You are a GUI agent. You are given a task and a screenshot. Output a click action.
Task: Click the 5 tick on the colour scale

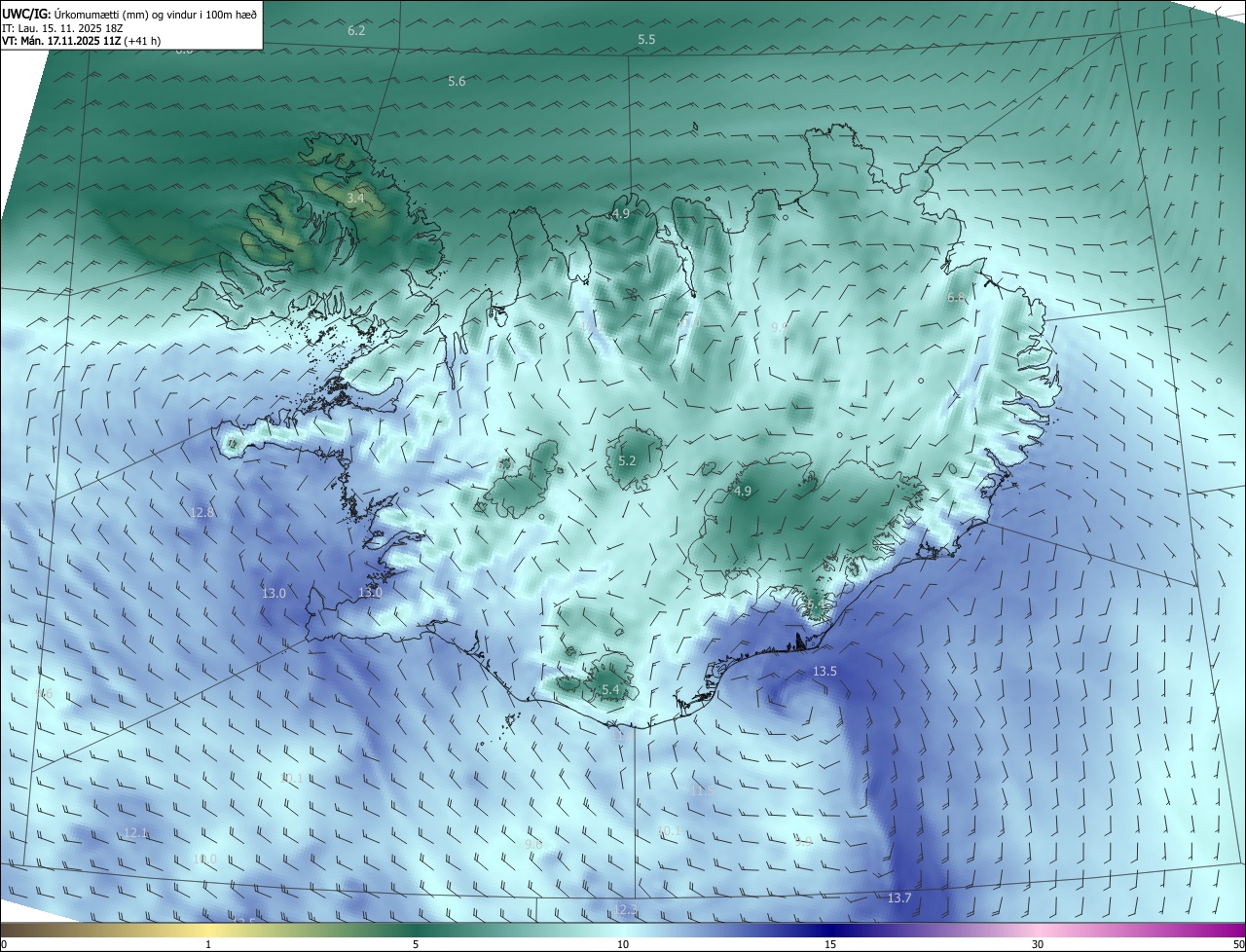[416, 944]
